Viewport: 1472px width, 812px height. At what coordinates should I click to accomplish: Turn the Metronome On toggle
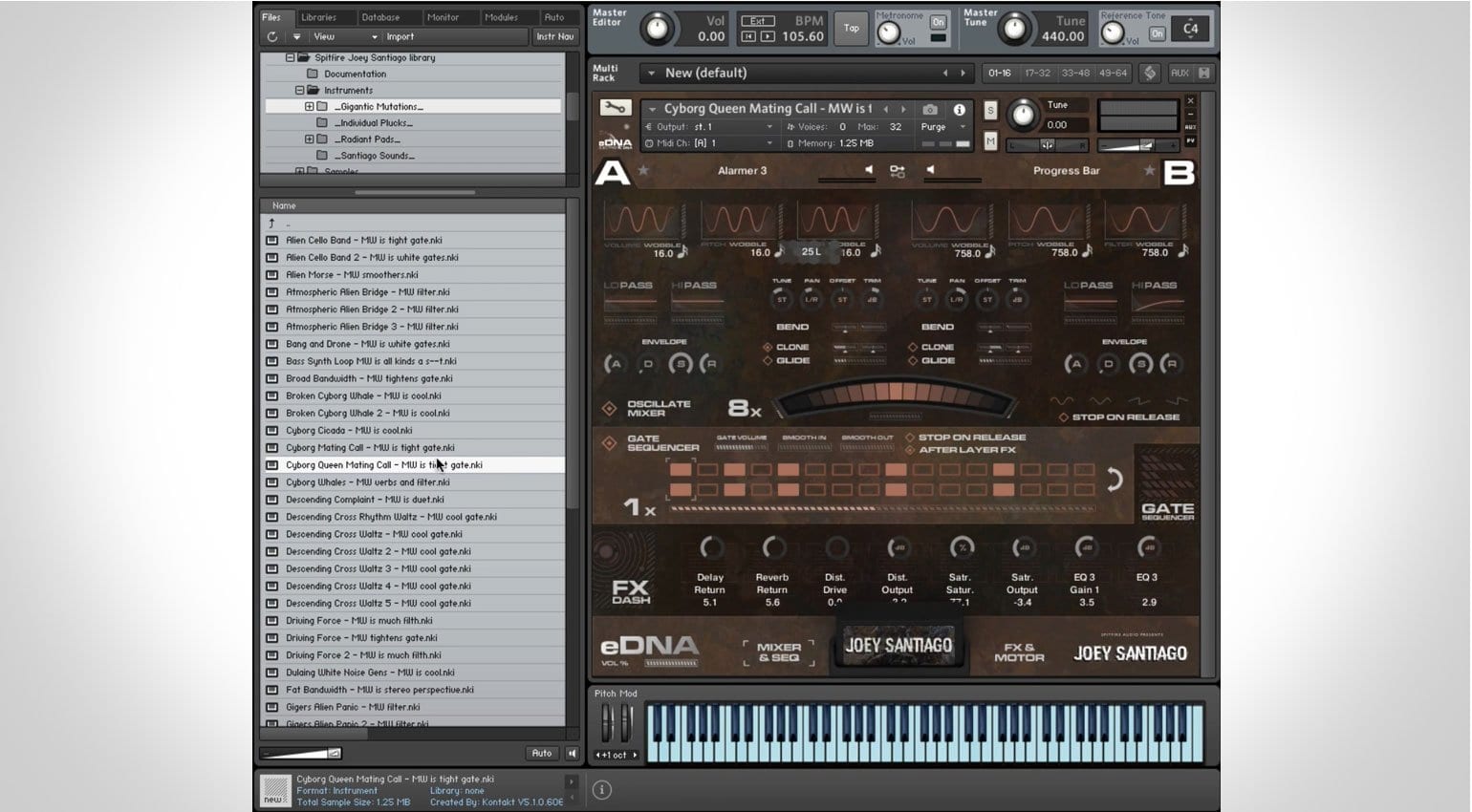click(938, 22)
